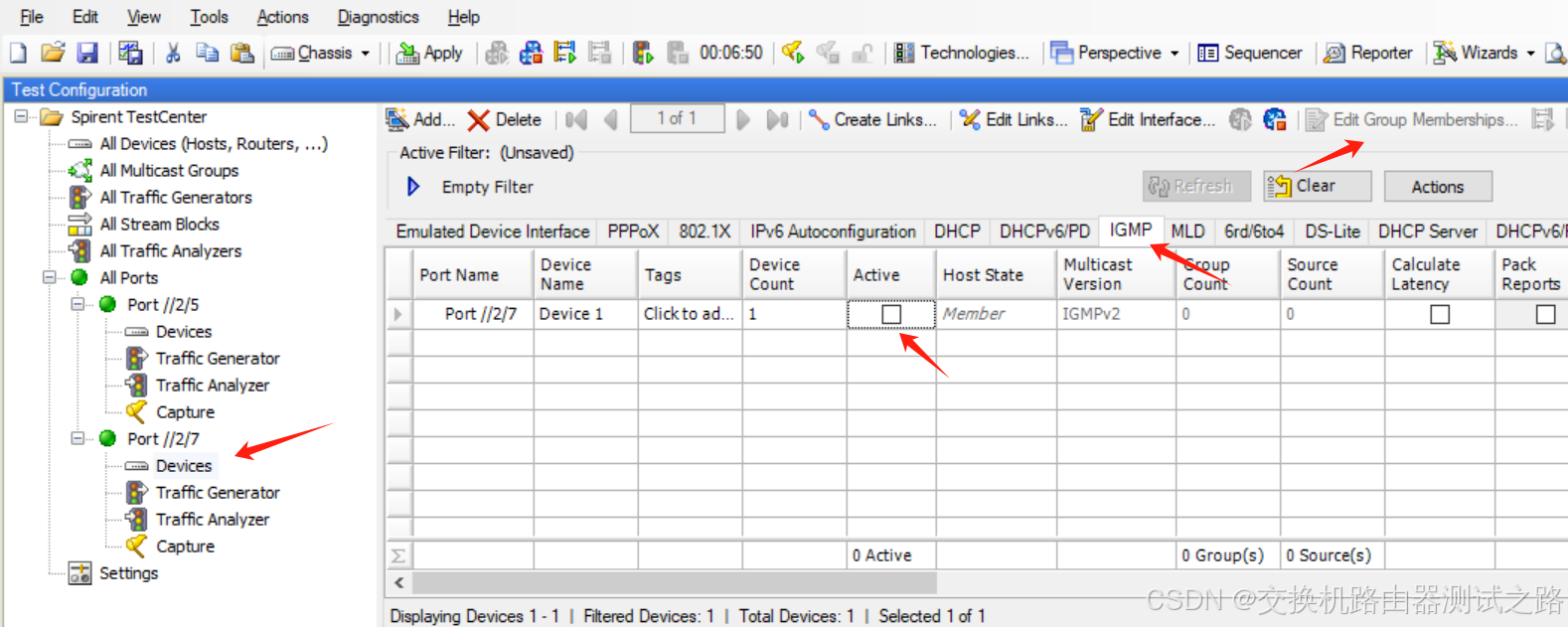This screenshot has width=1568, height=627.
Task: Collapse the Port //2/5 node
Action: [x=78, y=304]
